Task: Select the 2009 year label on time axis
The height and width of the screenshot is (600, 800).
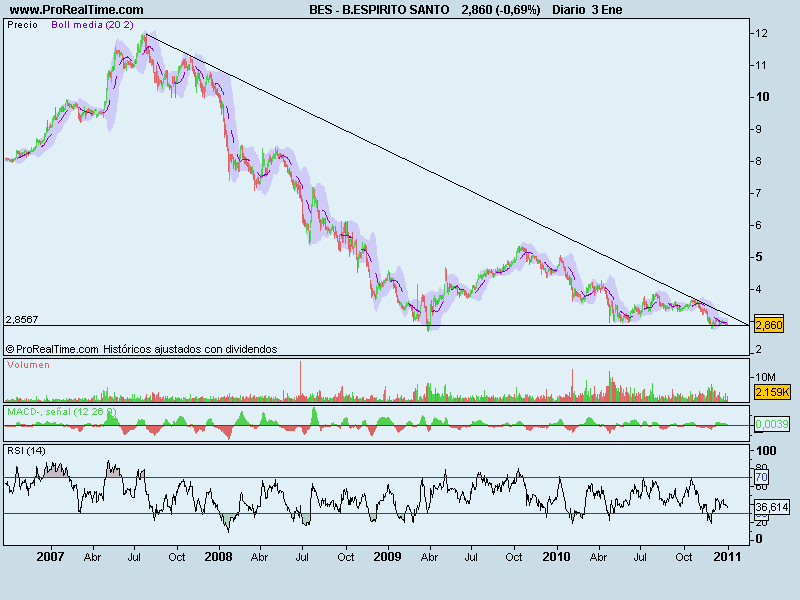Action: pos(387,556)
